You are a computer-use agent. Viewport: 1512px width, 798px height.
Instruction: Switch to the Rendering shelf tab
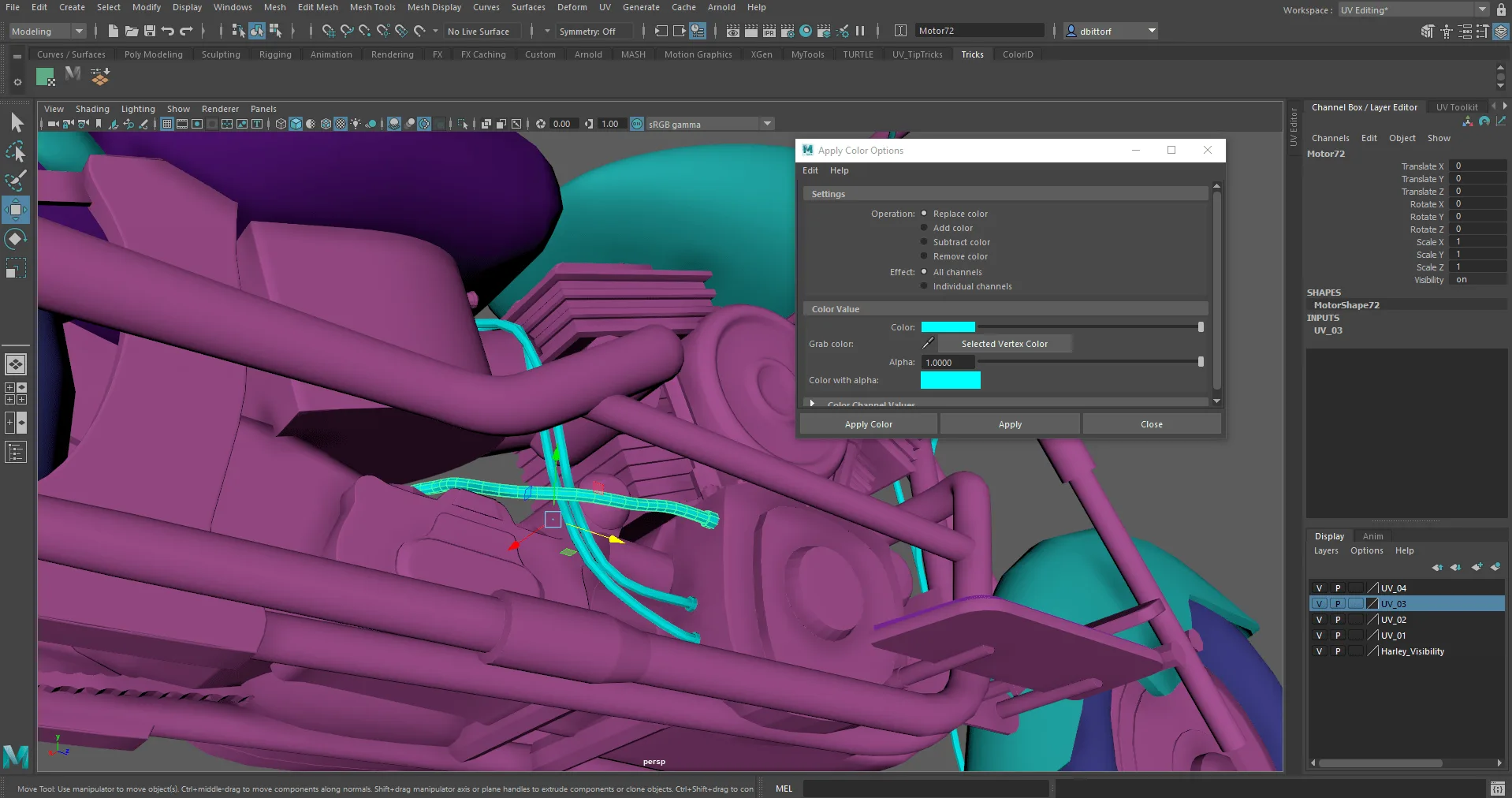click(392, 54)
